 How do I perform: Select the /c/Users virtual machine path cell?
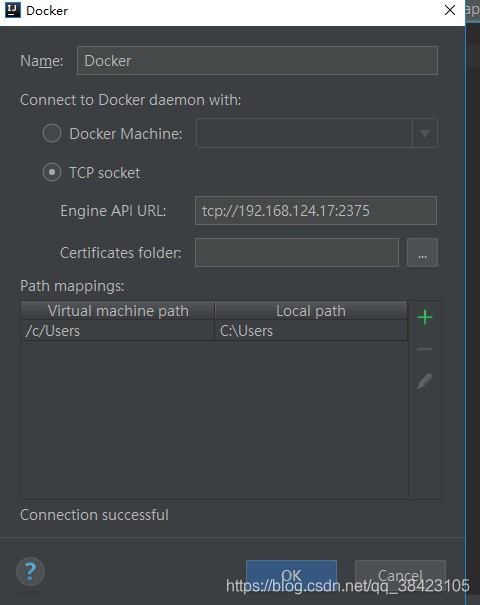click(118, 331)
